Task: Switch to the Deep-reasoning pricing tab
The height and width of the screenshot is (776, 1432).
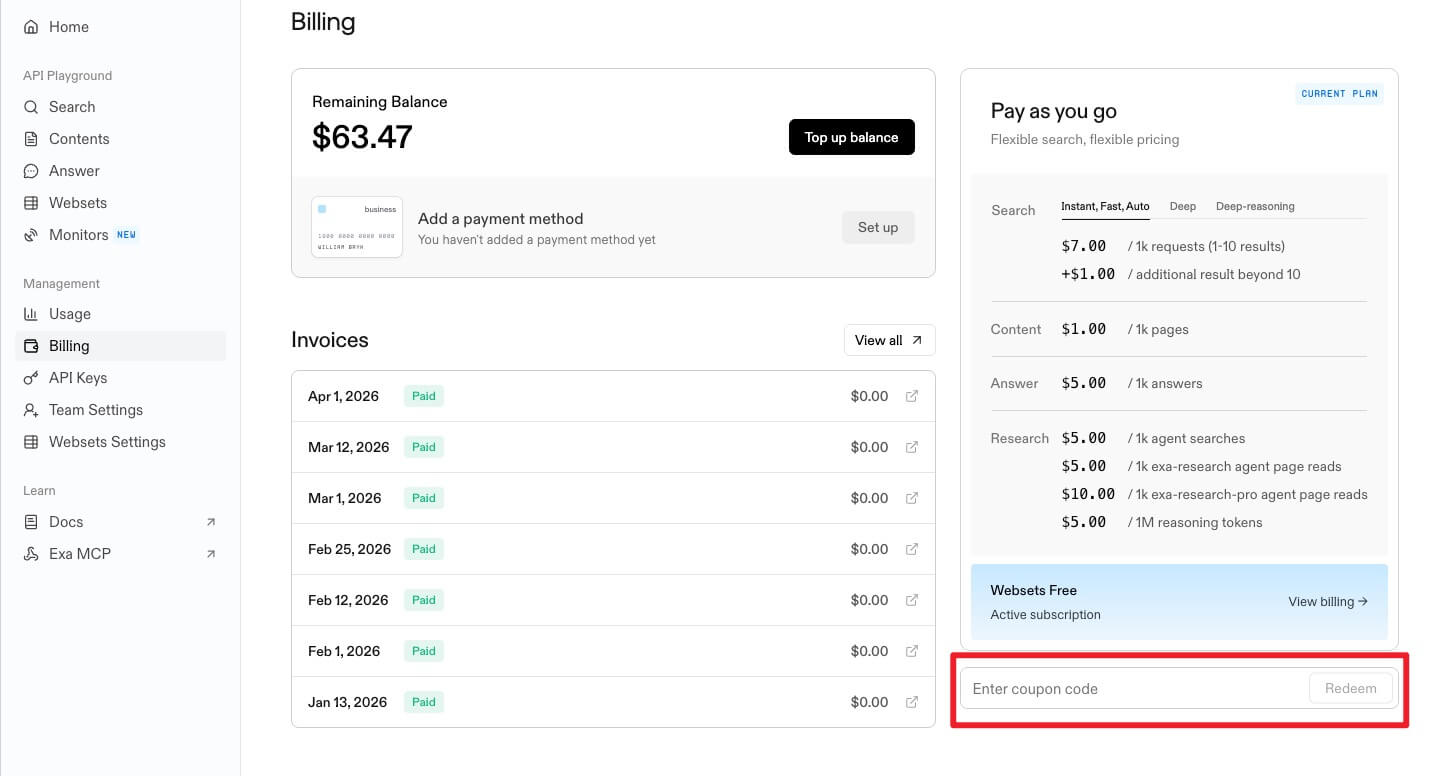Action: (1255, 206)
